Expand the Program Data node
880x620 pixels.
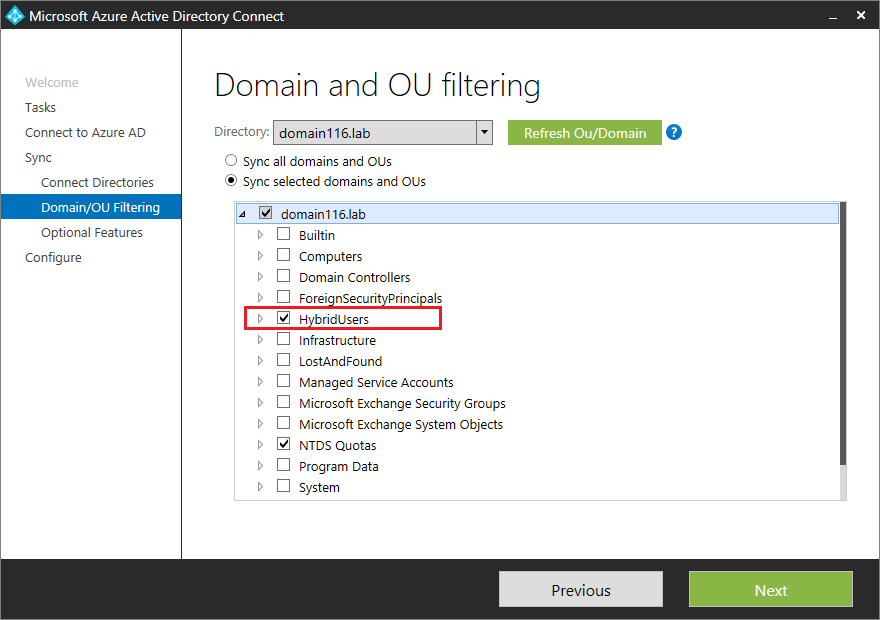pos(260,466)
